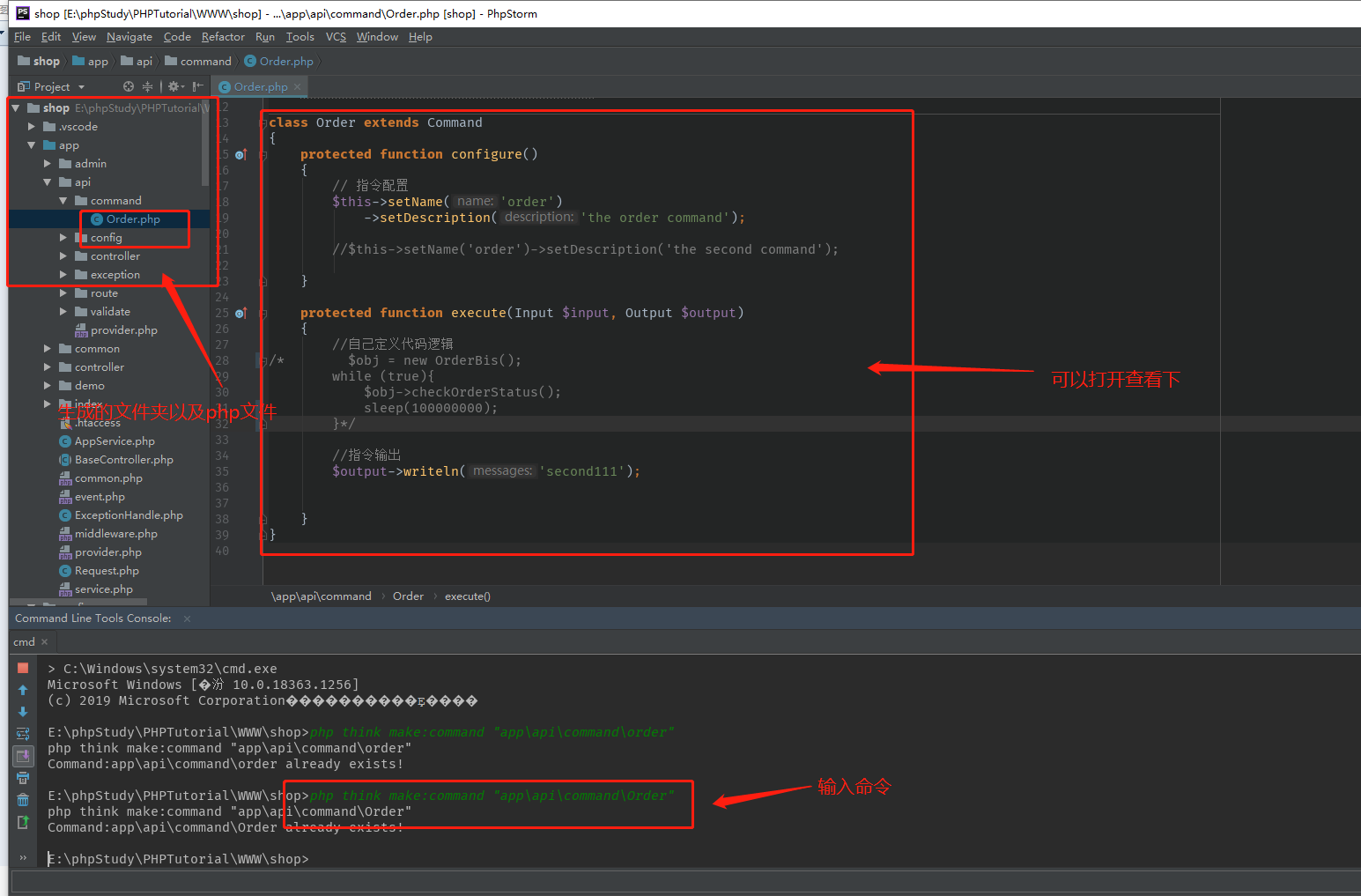Click the blue up arrow in the console toolbar
Screen dimensions: 1361x896
coord(23,690)
